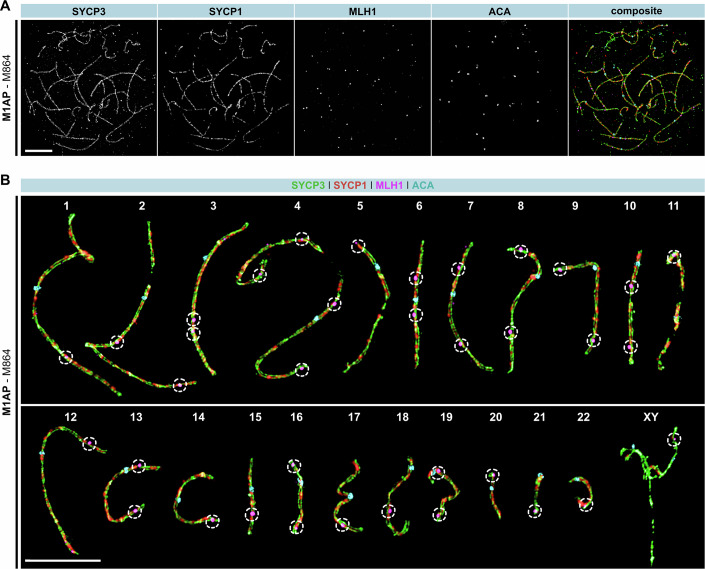Click the circled MLH1 focus on the XY chromosome
The image size is (705, 569).
674,439
